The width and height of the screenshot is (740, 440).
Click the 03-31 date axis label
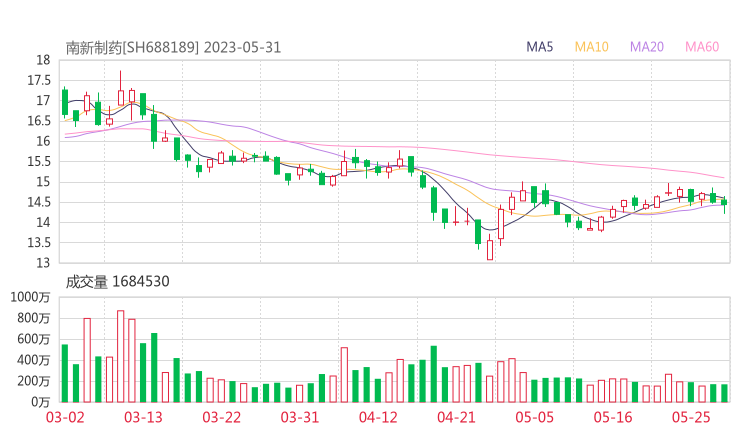click(300, 417)
